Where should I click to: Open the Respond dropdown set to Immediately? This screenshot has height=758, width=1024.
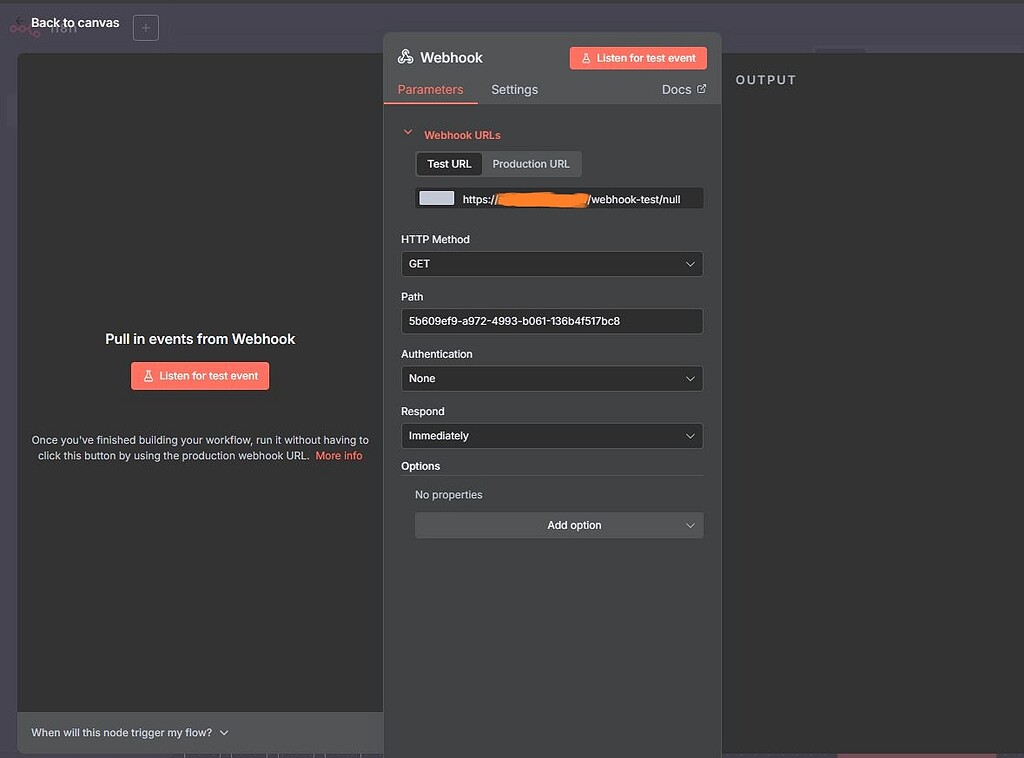pyautogui.click(x=552, y=435)
